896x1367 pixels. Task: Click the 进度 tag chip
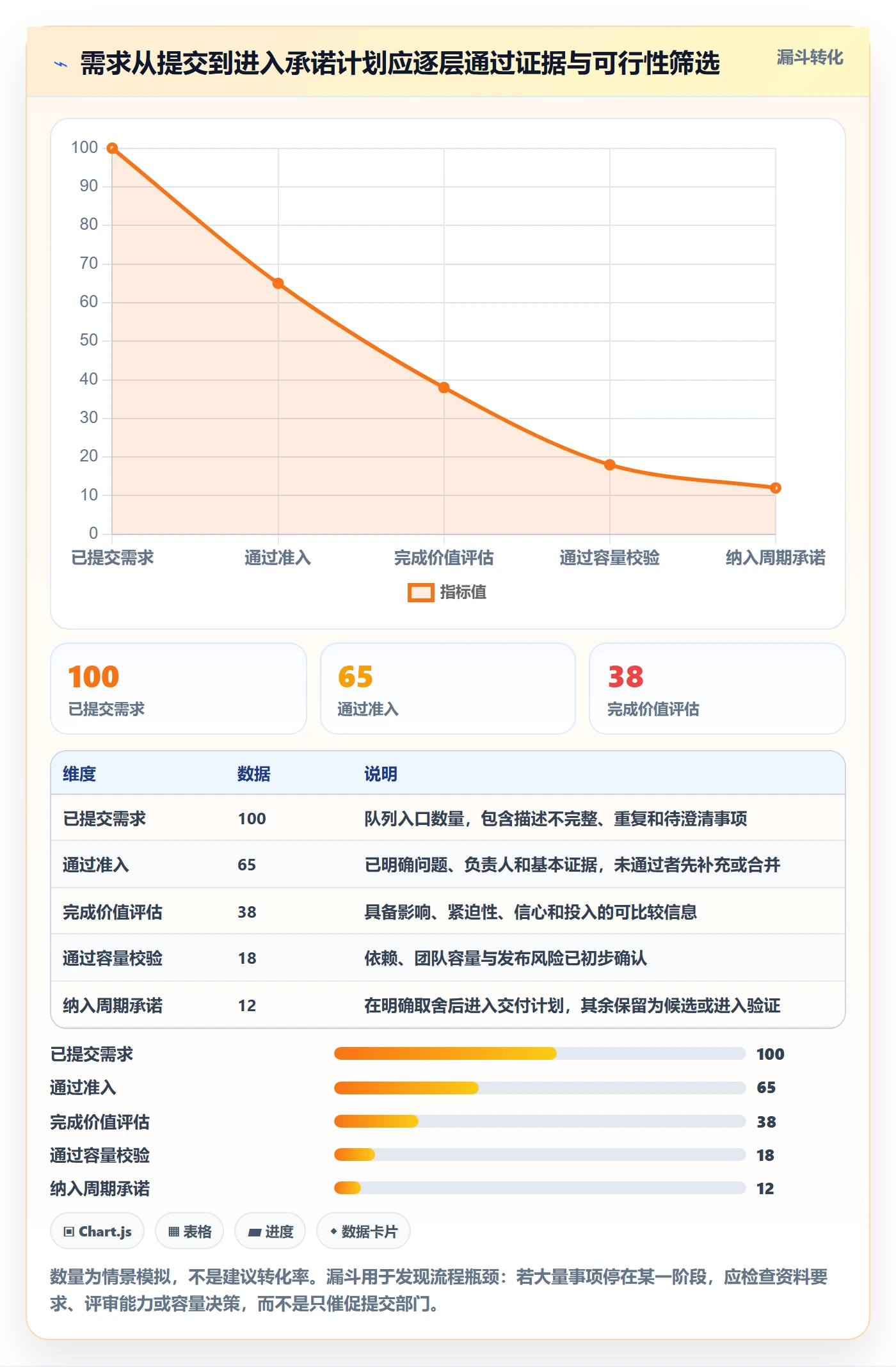[x=270, y=1231]
